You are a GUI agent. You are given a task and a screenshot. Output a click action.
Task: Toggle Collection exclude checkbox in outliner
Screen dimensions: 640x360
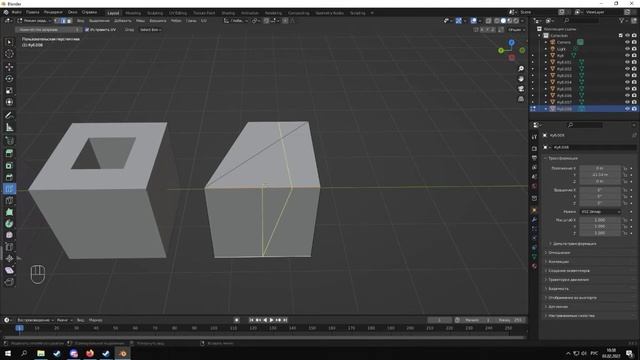621,36
